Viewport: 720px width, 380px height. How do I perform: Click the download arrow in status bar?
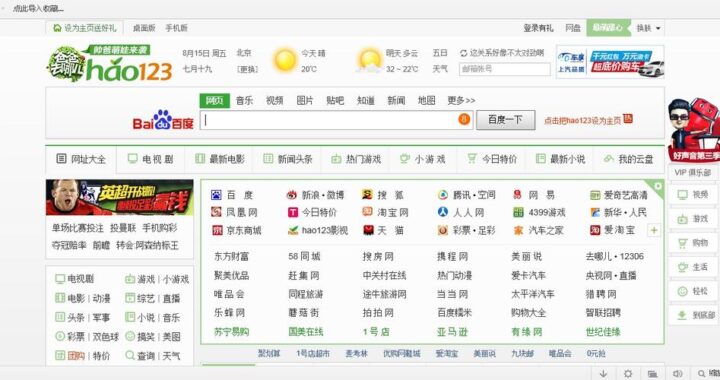(x=603, y=374)
